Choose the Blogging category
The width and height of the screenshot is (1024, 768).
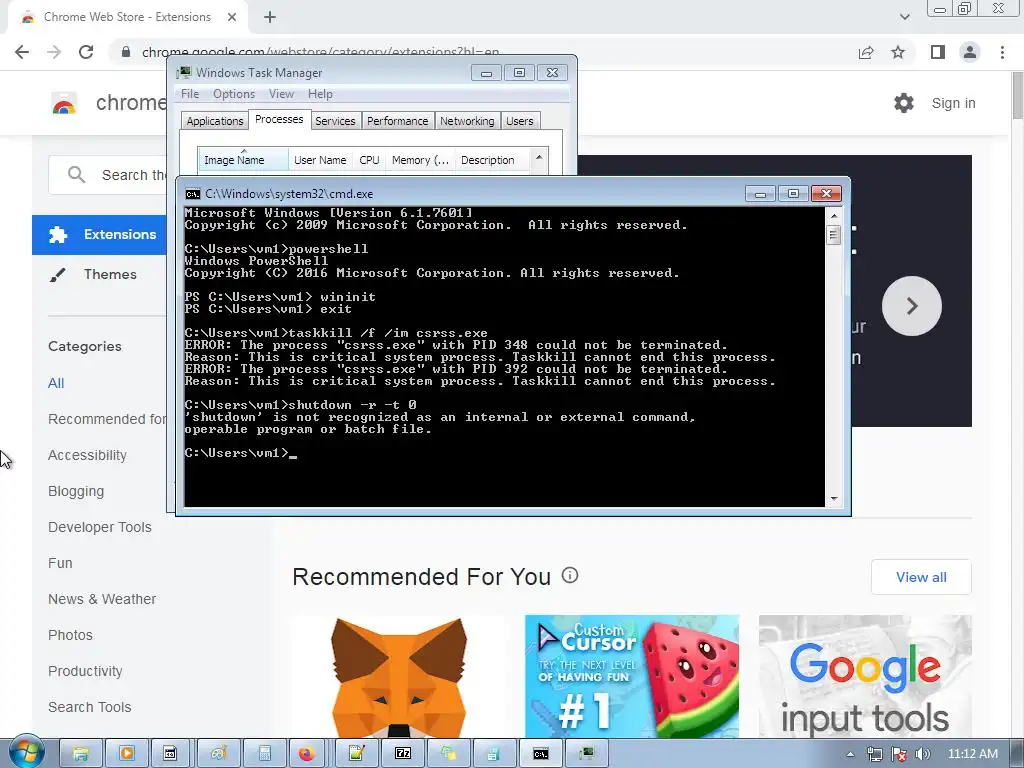pyautogui.click(x=76, y=491)
